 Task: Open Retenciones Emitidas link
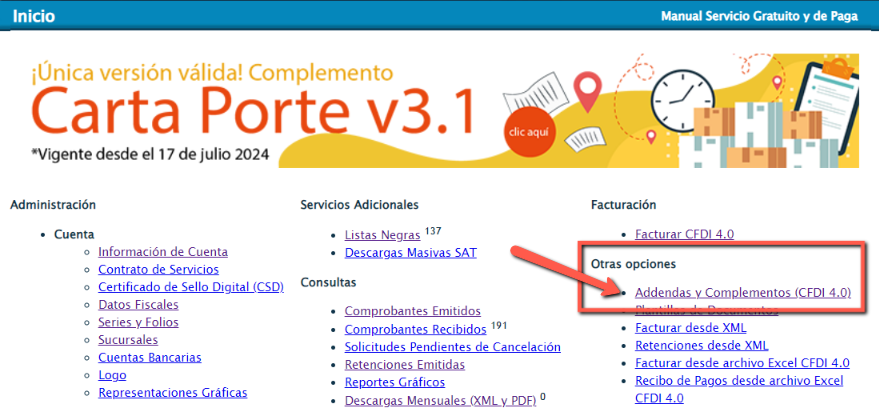405,365
